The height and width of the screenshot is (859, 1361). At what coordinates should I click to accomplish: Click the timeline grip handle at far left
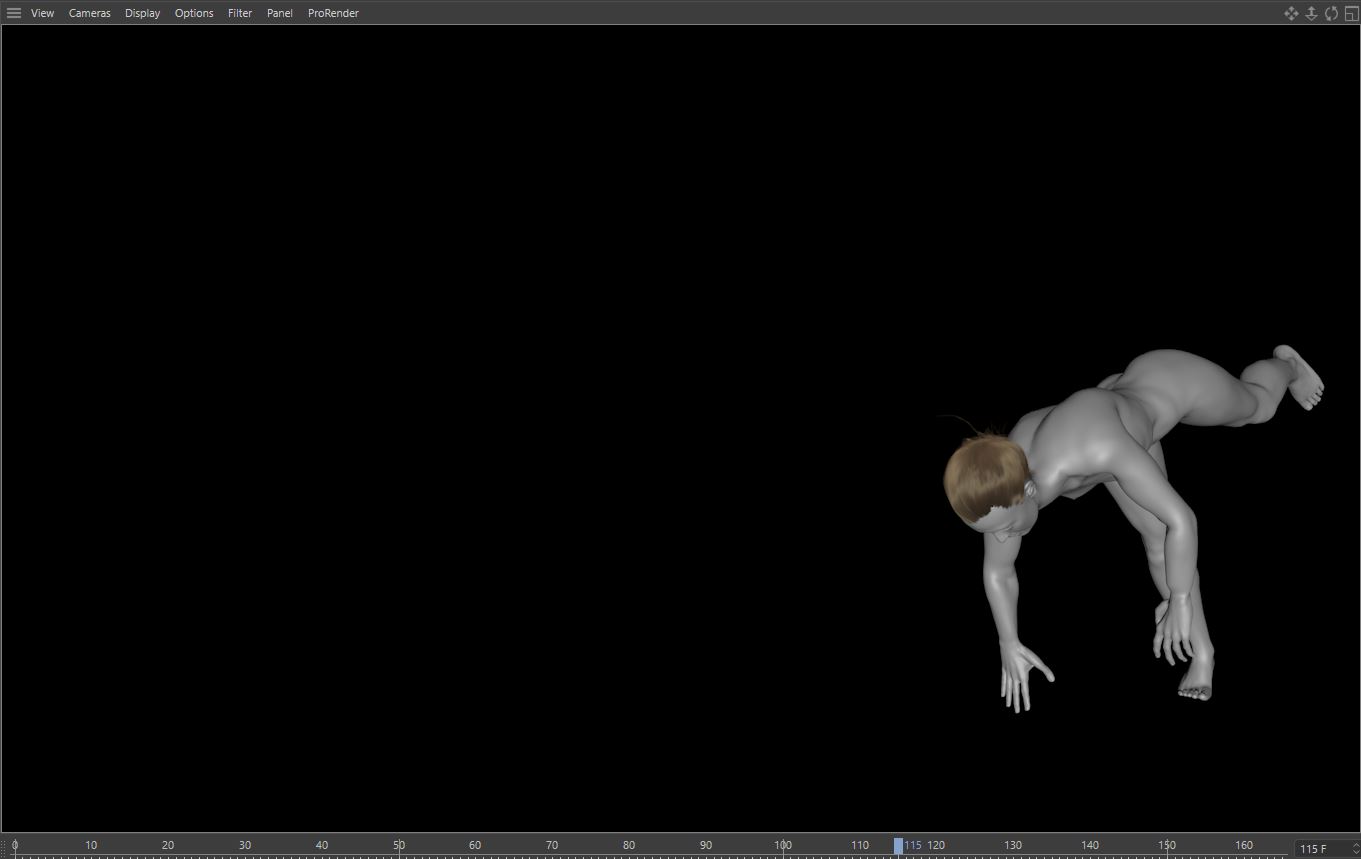[x=4, y=847]
